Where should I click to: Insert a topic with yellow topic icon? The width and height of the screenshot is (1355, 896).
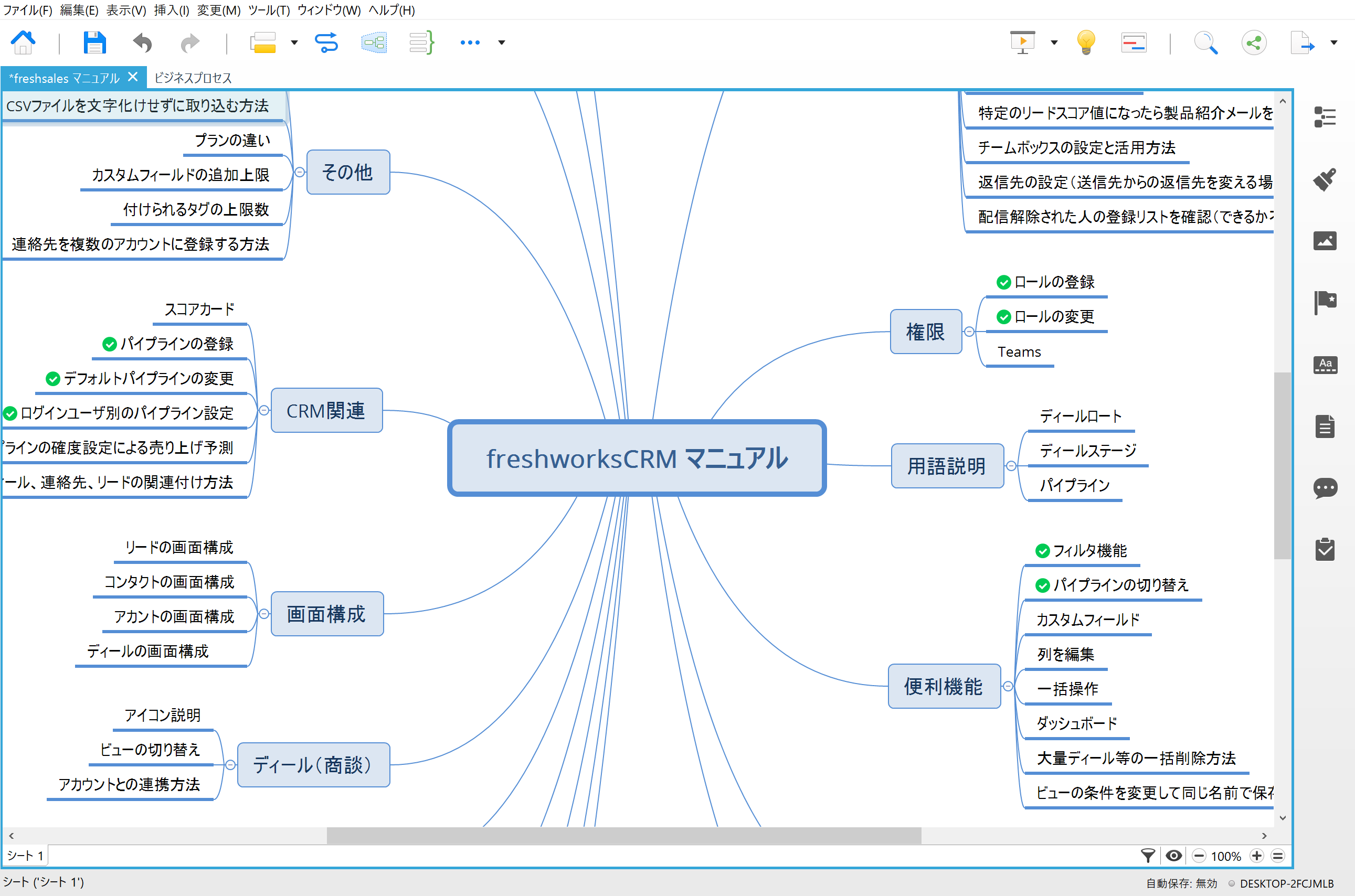pos(263,42)
